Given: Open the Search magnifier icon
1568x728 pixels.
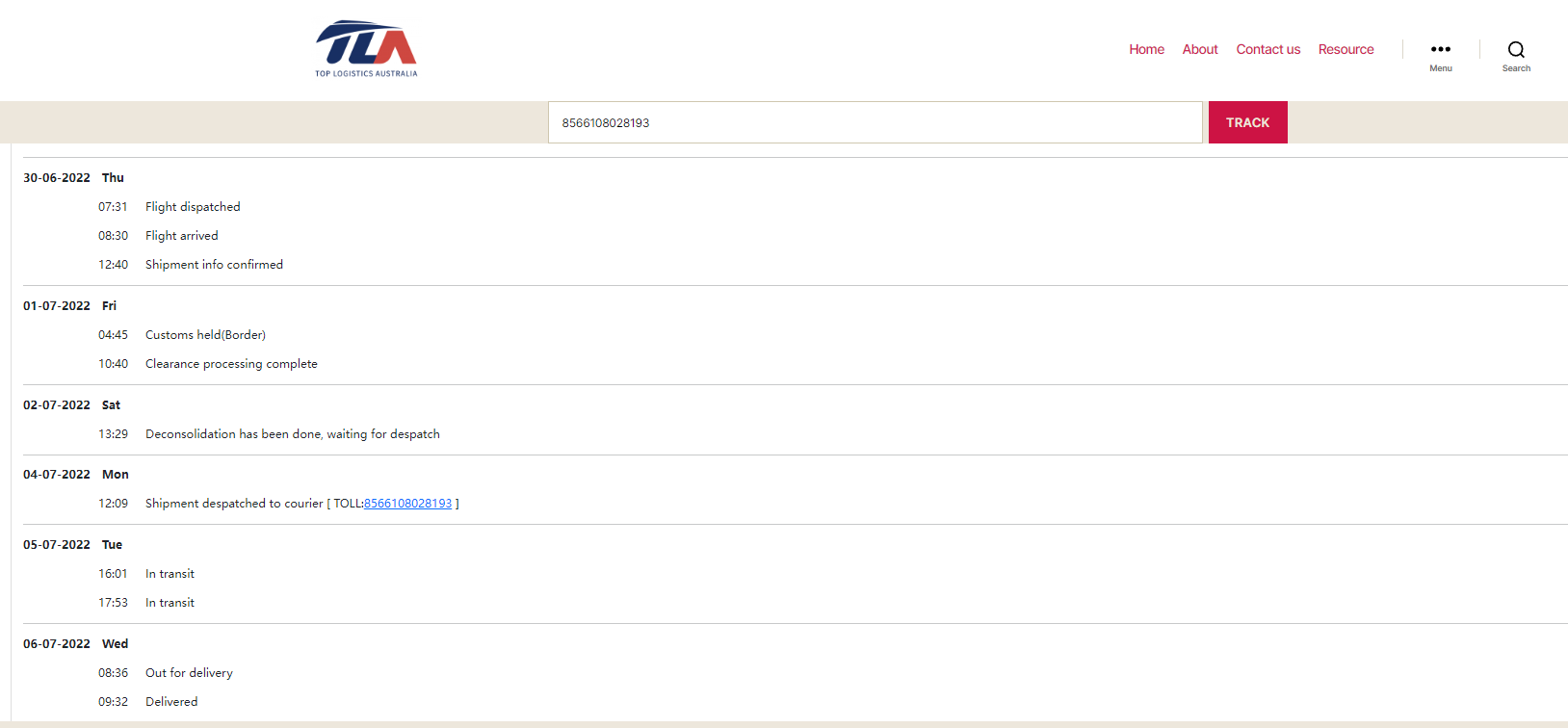Looking at the screenshot, I should click(x=1515, y=55).
